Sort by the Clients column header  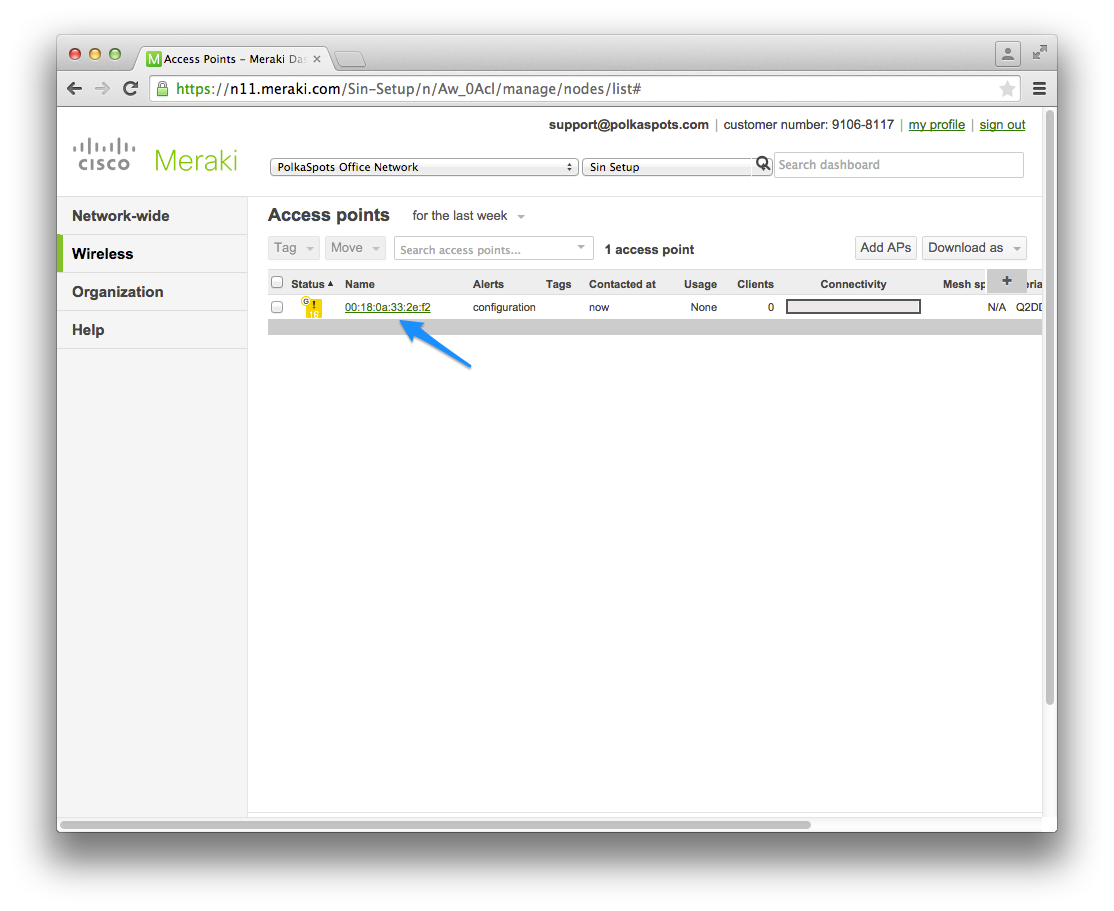coord(755,284)
